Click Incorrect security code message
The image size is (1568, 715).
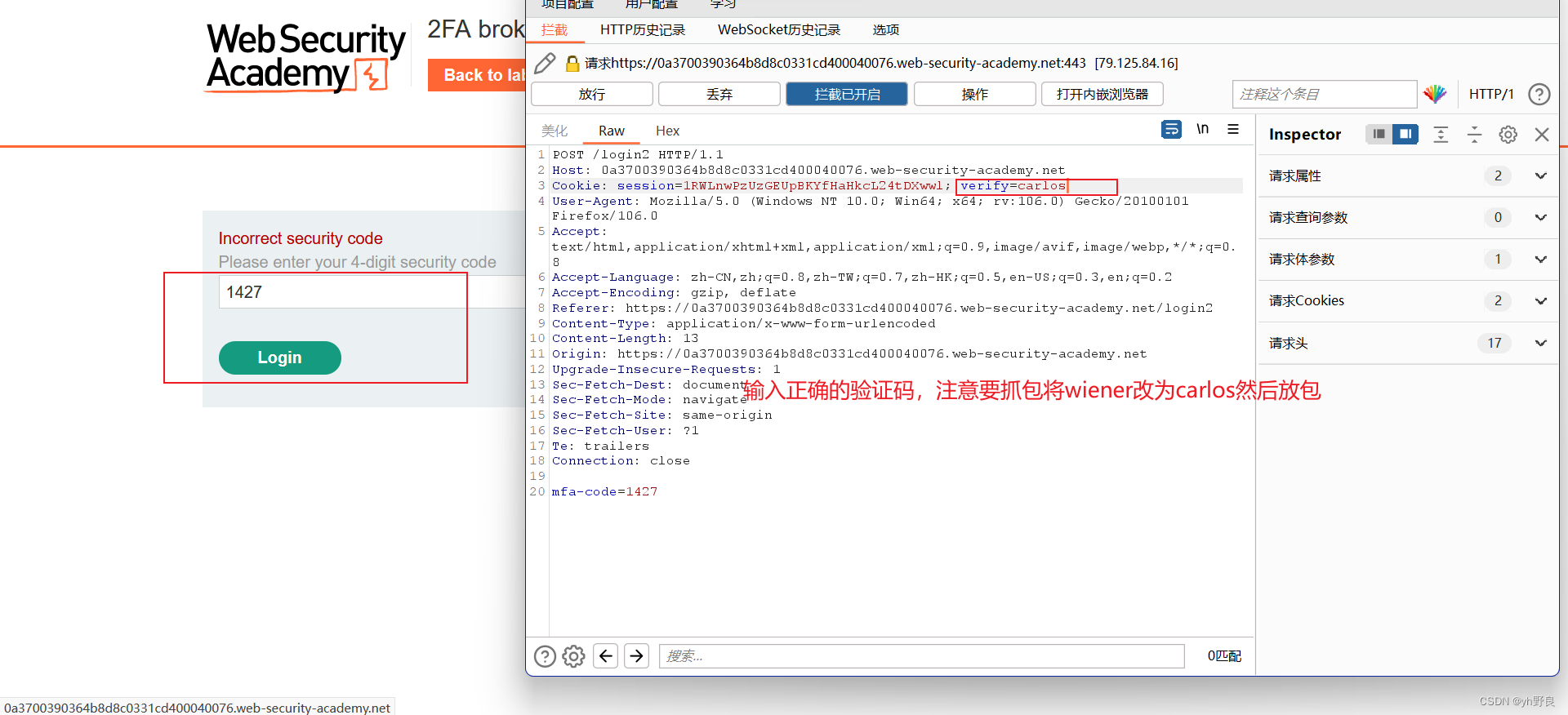[301, 238]
